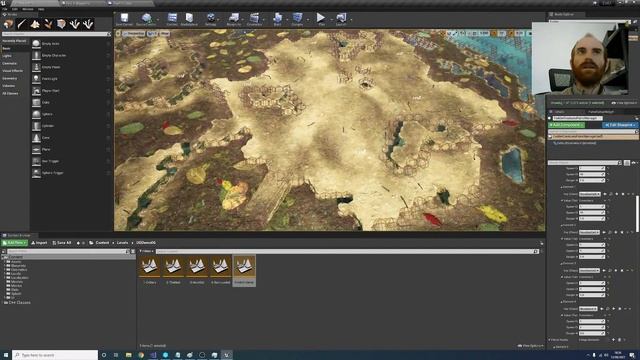640x360 pixels.
Task: Select the Geometry Editing mode icon
Action: [61, 24]
